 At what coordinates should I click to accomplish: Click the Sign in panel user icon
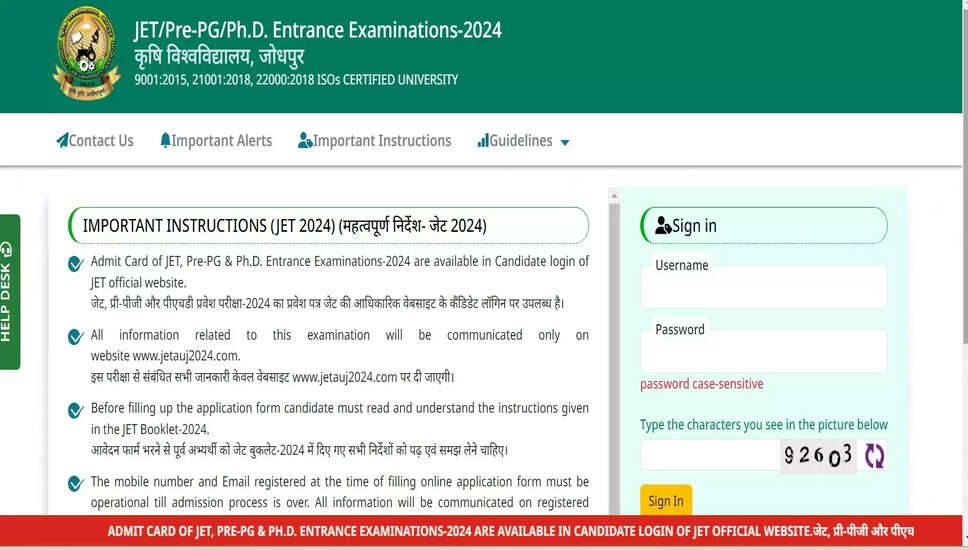(663, 226)
